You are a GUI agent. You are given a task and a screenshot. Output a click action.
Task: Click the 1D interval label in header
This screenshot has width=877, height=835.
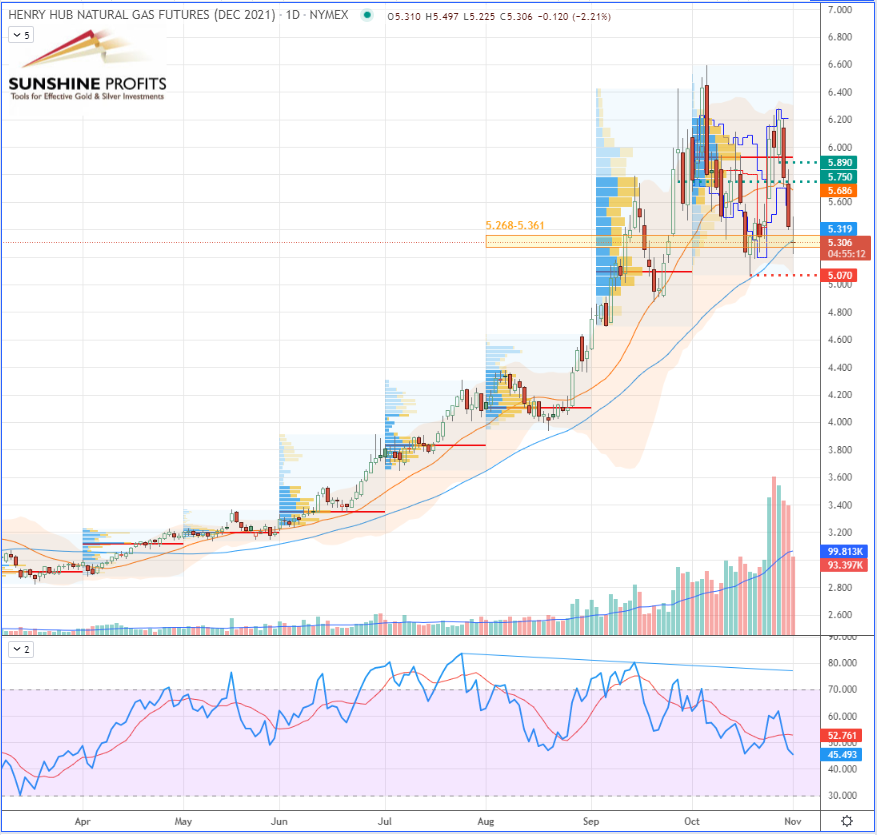coord(293,15)
